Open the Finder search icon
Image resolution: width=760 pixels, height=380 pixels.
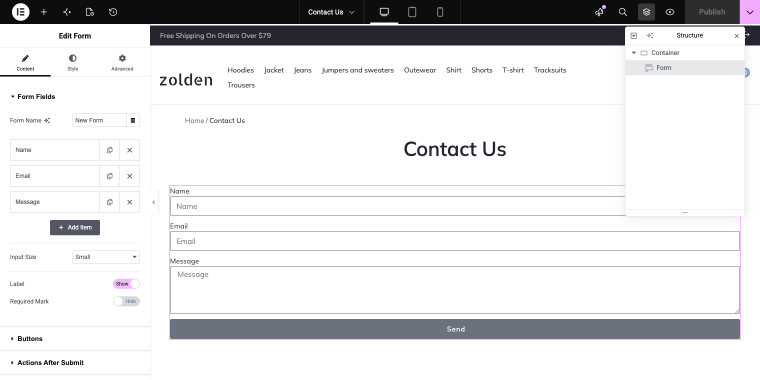[x=623, y=12]
